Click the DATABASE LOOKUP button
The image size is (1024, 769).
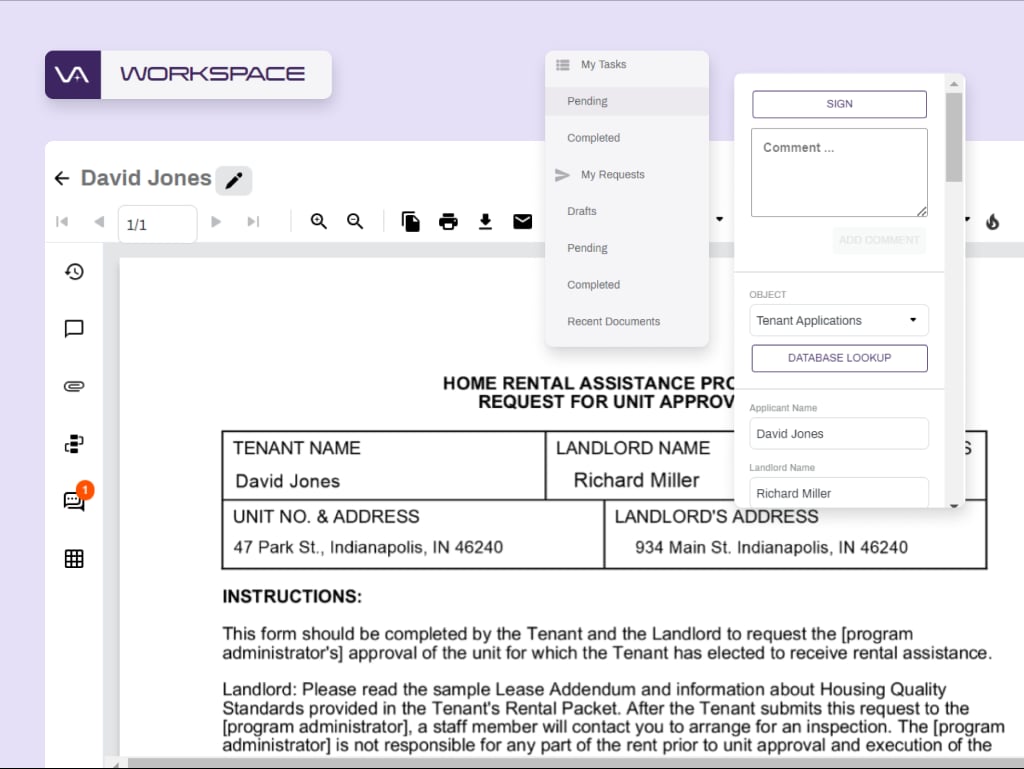pos(839,358)
